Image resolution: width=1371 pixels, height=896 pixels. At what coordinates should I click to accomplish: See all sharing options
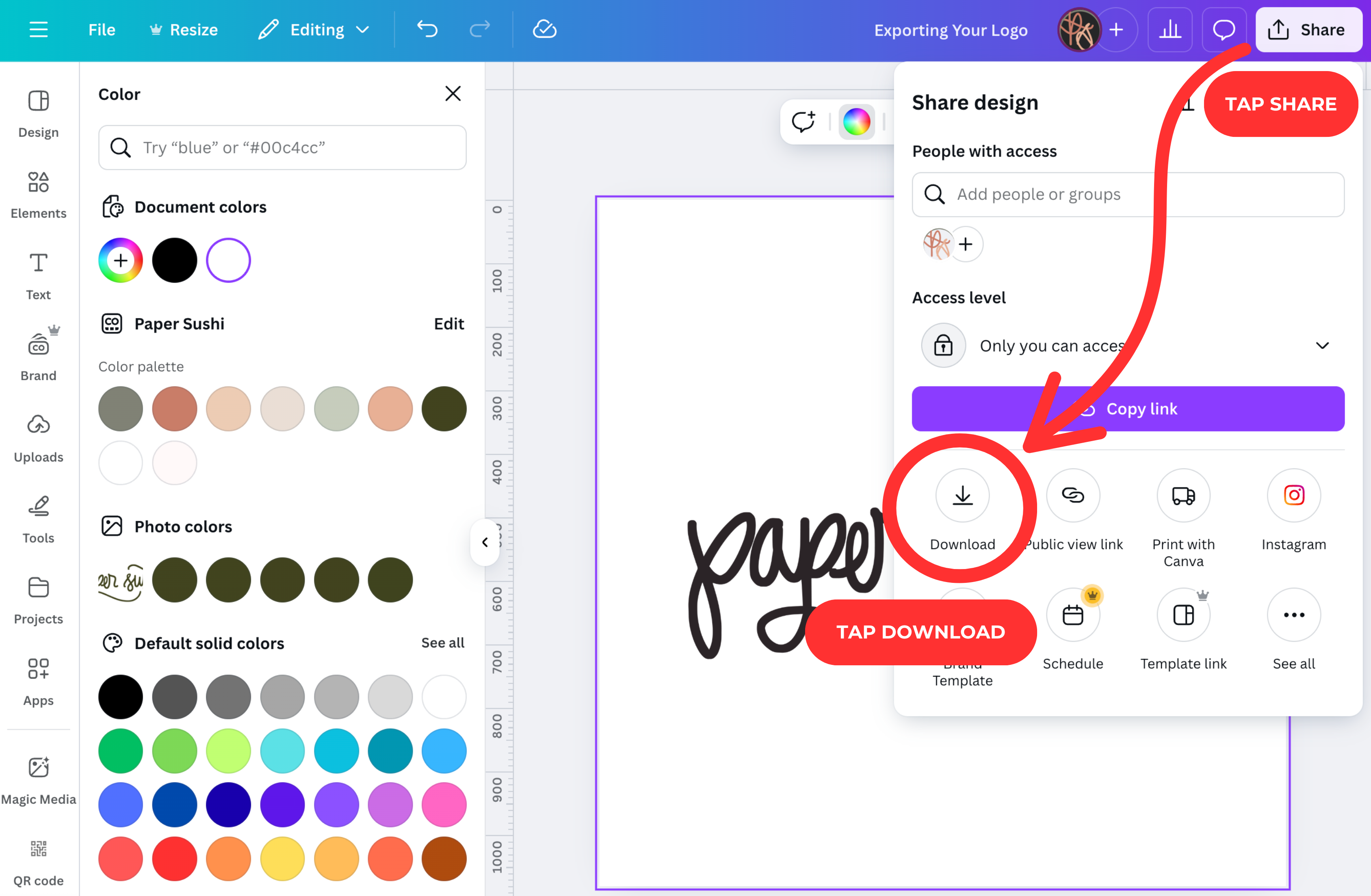1294,630
